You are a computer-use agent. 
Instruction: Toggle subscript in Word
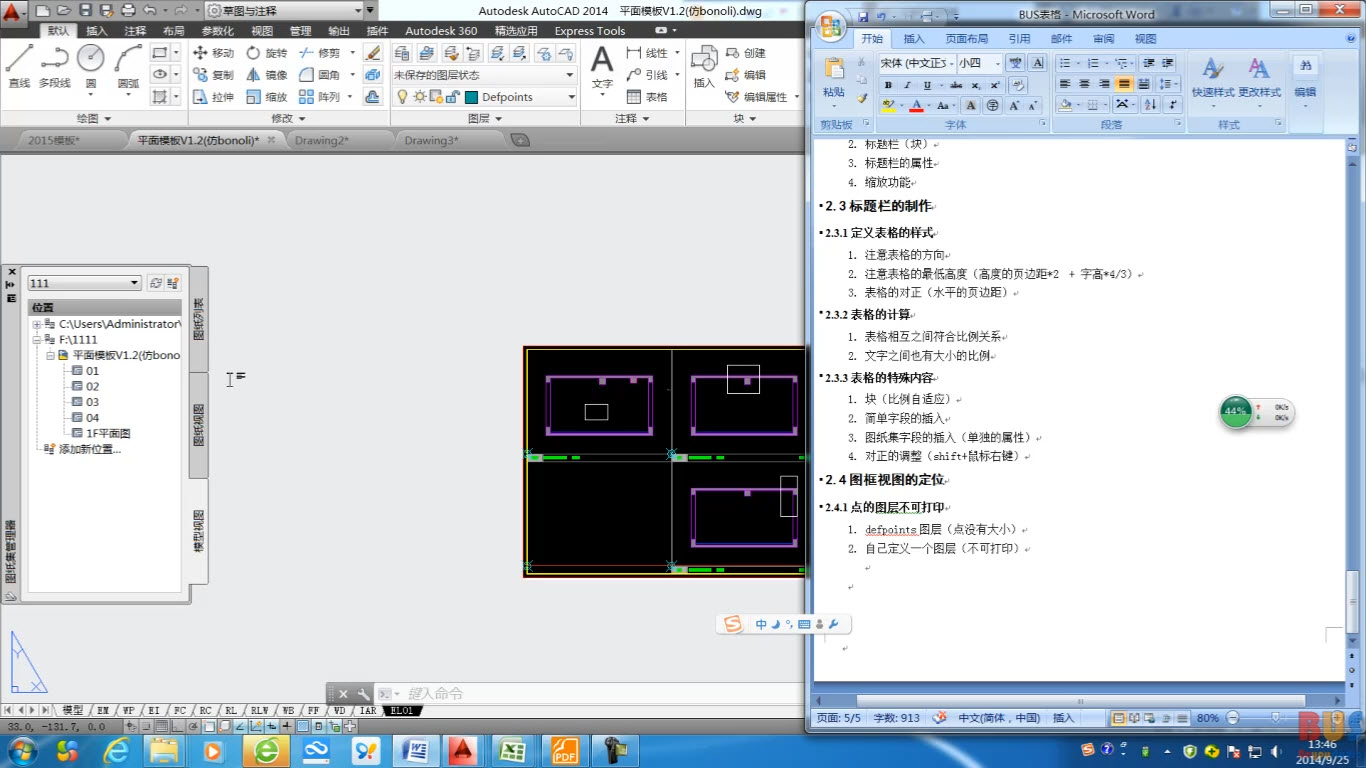click(978, 85)
